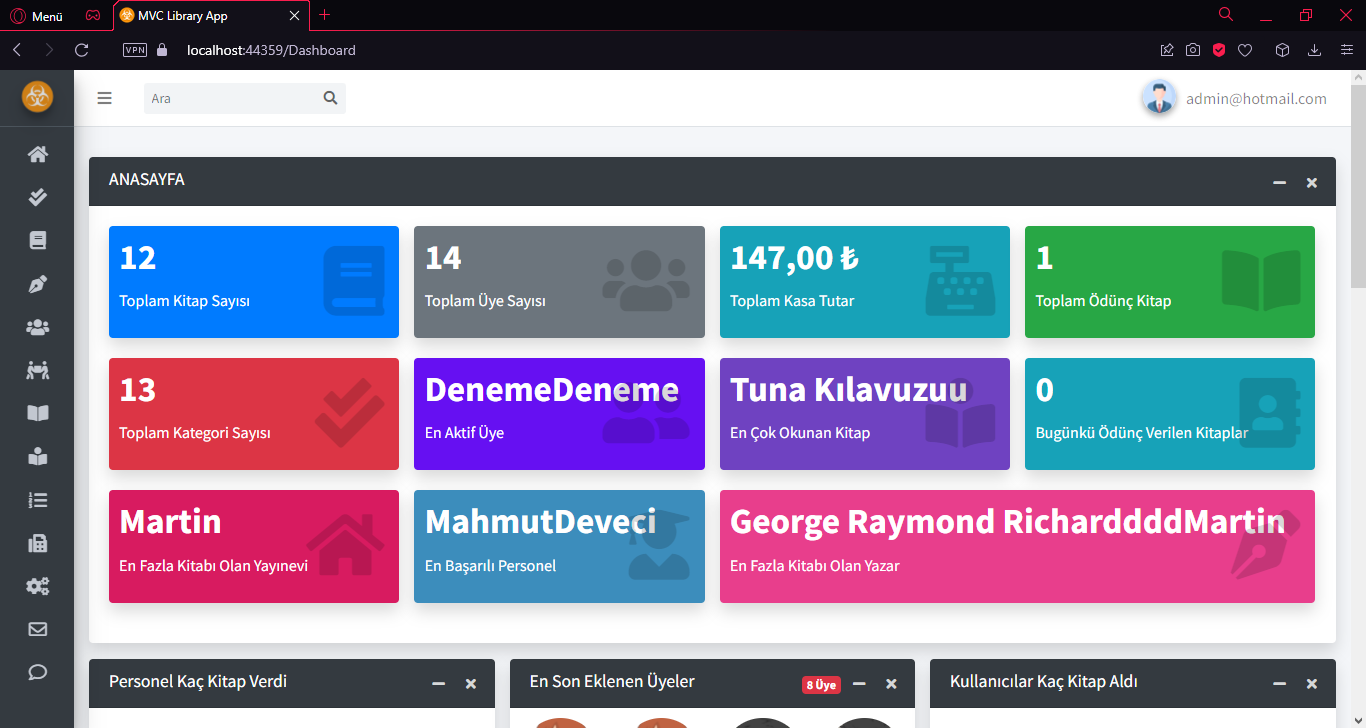The height and width of the screenshot is (728, 1366).
Task: Click the heart bookmark icon
Action: [1245, 50]
